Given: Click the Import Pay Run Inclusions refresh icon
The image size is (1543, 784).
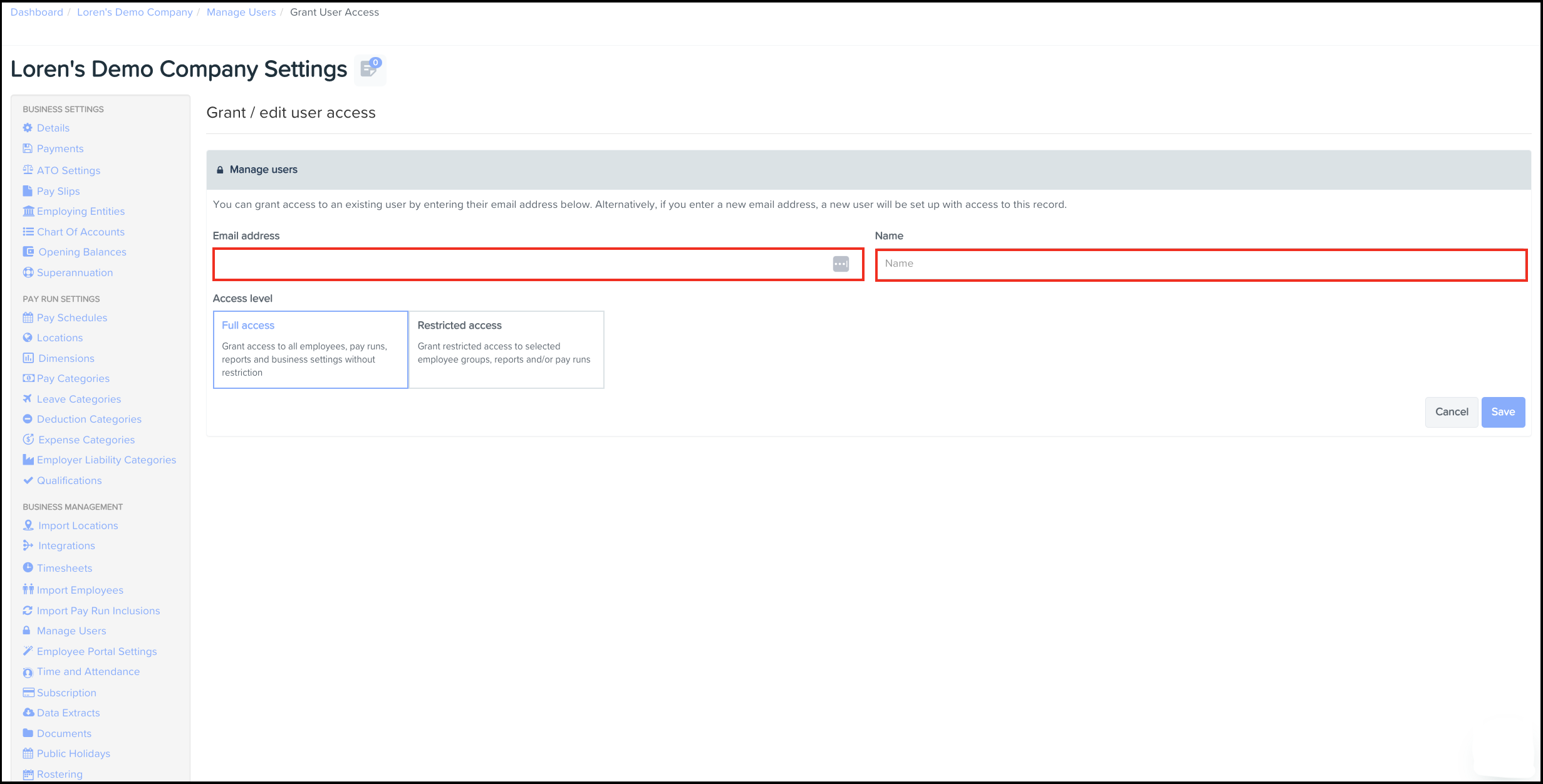Looking at the screenshot, I should pos(28,611).
